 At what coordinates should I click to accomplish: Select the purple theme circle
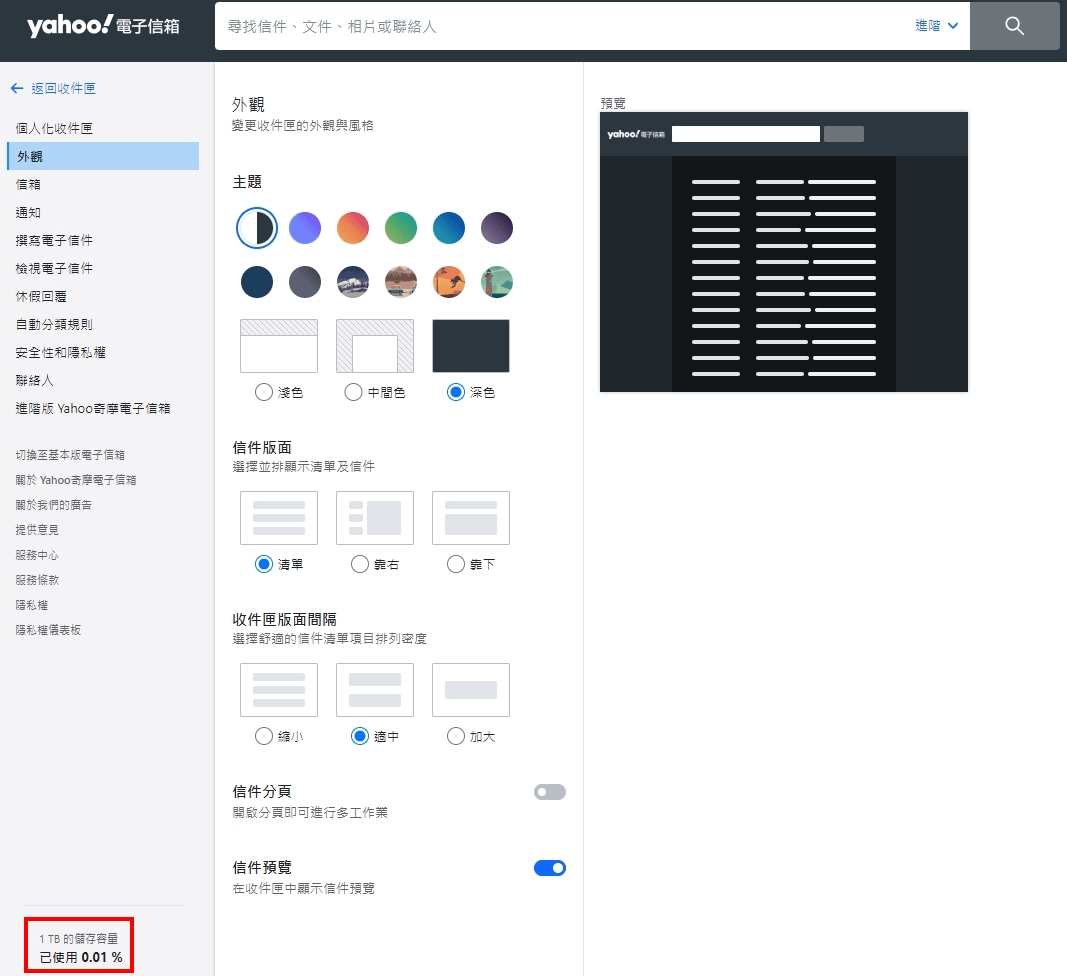coord(305,228)
